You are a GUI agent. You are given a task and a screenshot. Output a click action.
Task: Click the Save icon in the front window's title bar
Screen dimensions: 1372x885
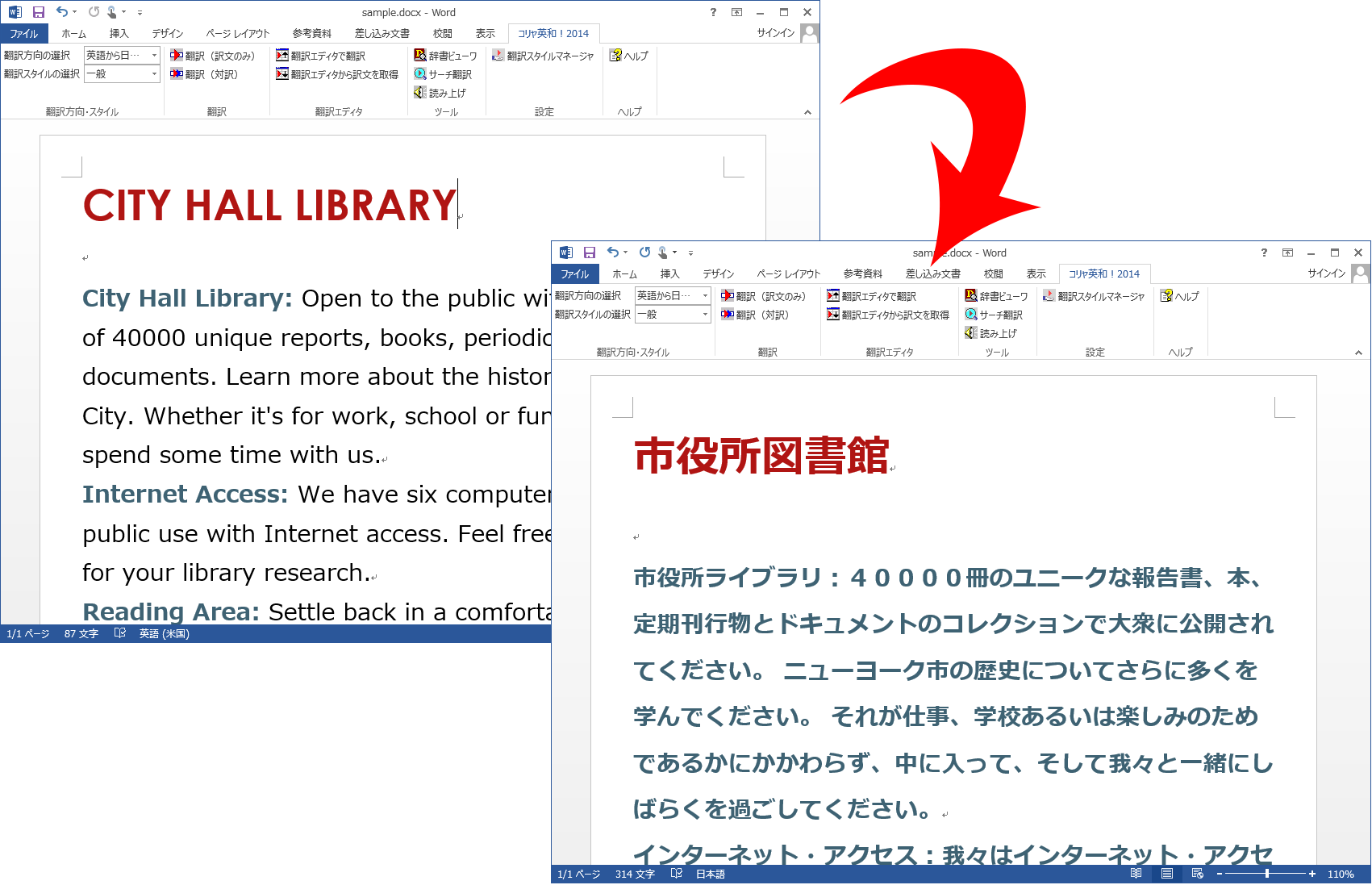pyautogui.click(x=590, y=253)
